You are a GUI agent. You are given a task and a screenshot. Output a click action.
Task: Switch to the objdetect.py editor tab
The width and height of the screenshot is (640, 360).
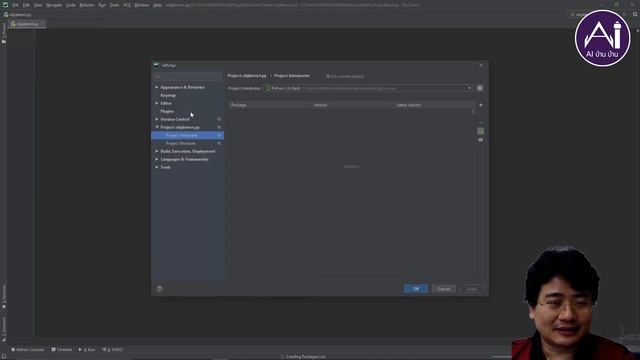pos(27,24)
